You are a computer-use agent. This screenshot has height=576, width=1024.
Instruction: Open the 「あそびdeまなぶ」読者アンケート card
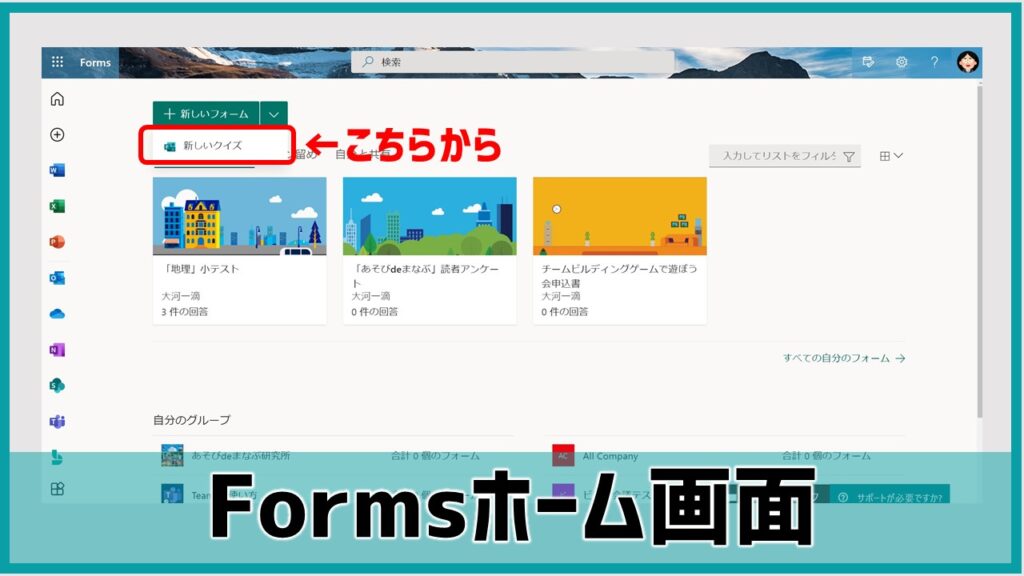430,251
